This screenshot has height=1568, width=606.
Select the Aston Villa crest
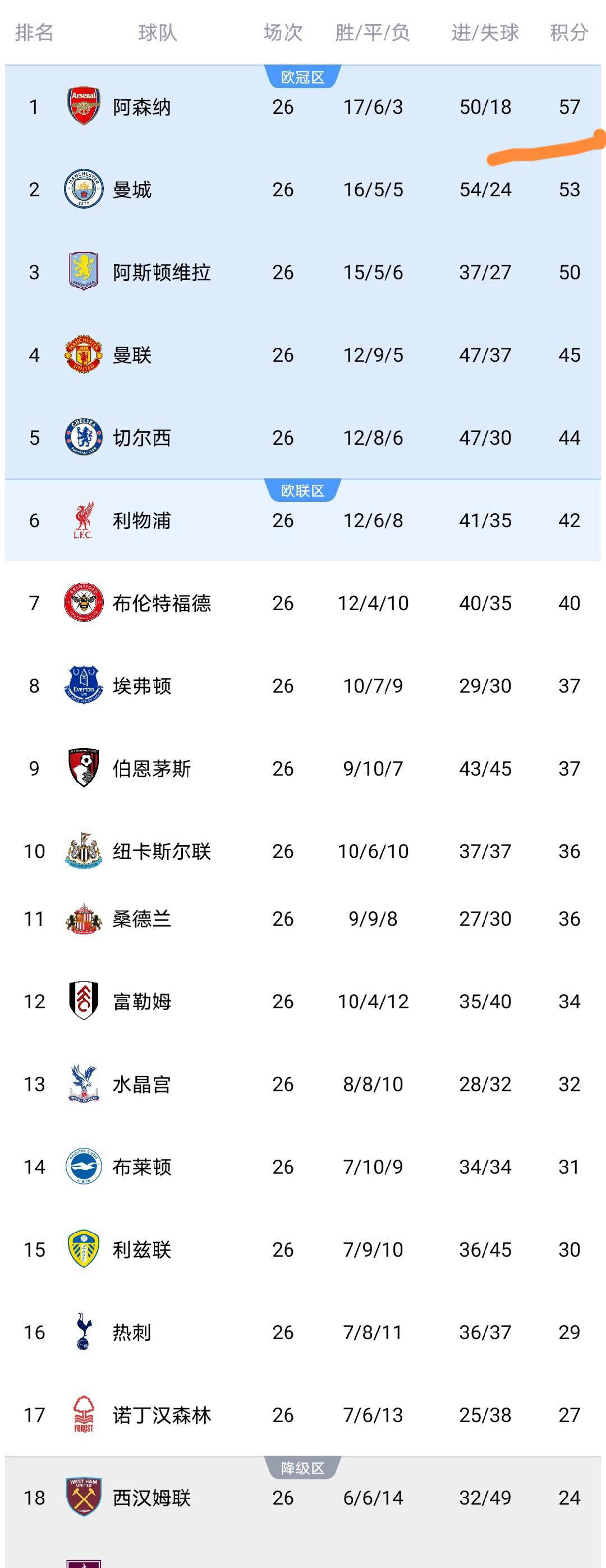(84, 271)
